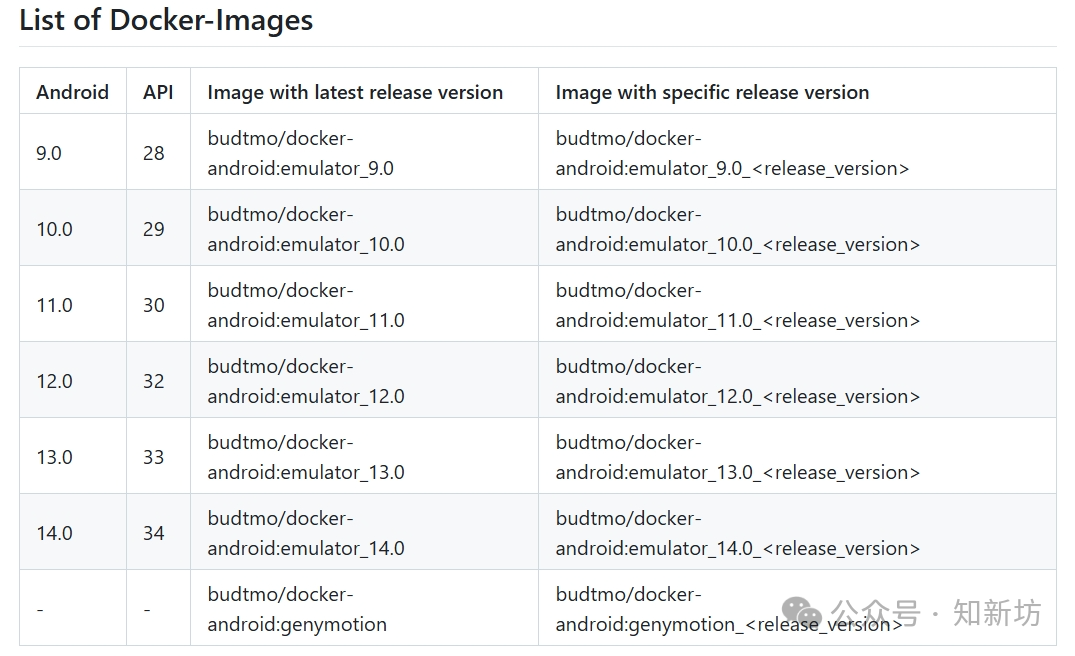Click the emulator_12.0_<release_version> specific image cell

point(737,381)
